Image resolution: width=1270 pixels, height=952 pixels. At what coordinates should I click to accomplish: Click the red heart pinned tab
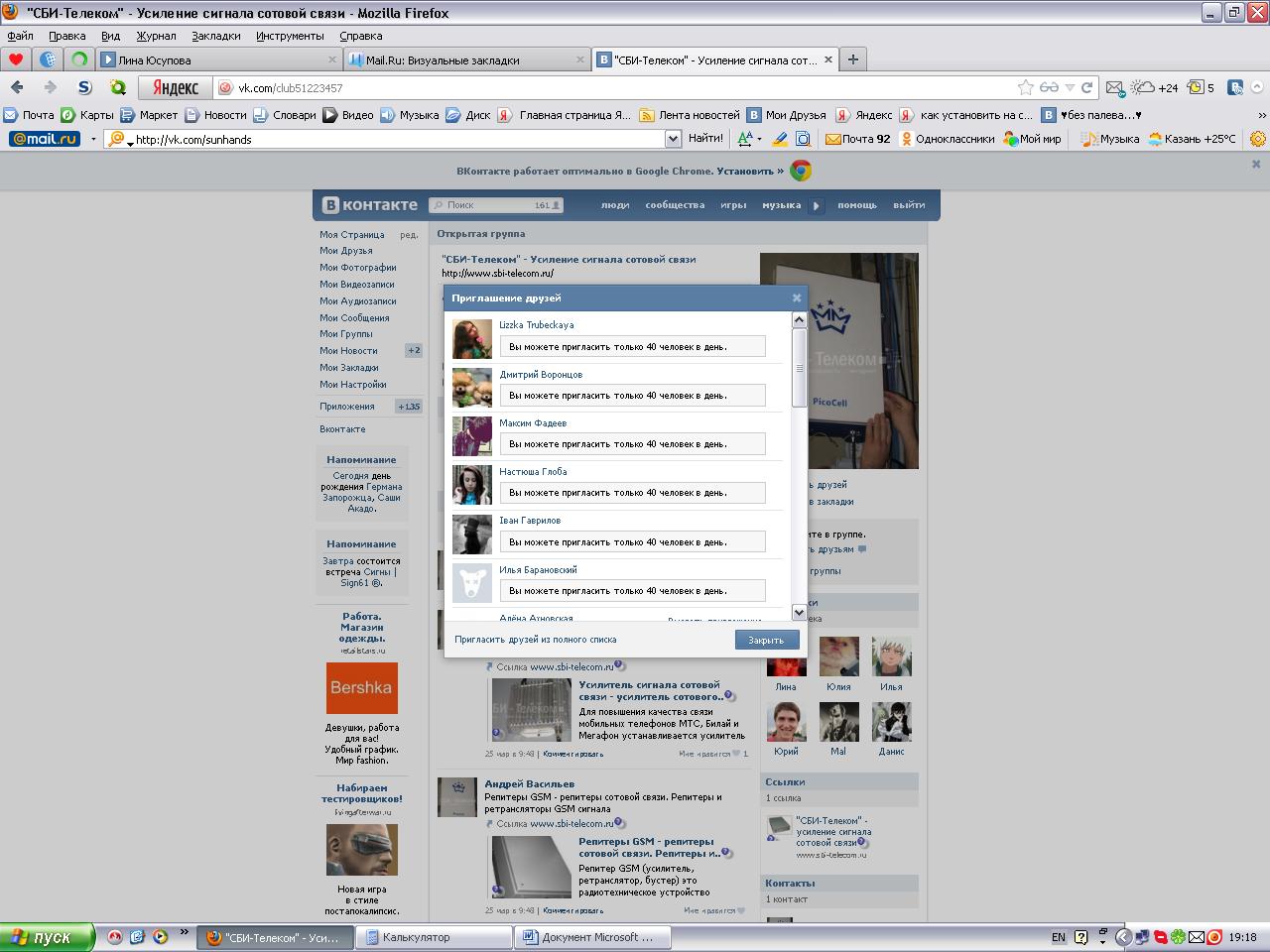click(x=16, y=59)
